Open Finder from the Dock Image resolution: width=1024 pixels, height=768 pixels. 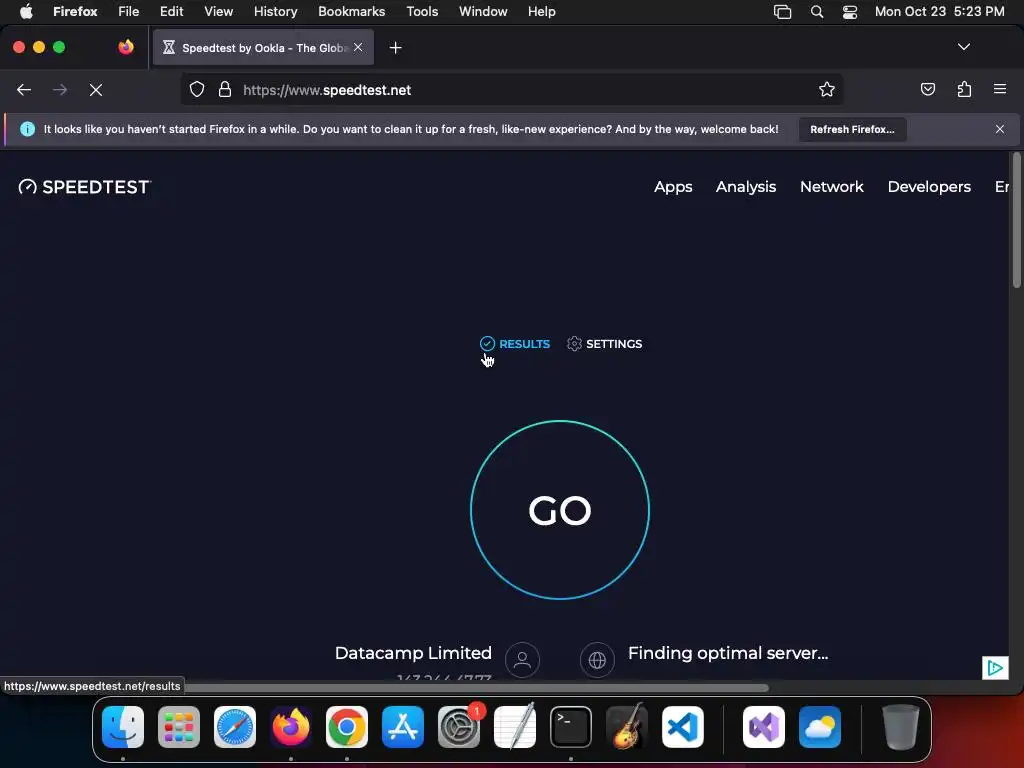[123, 727]
